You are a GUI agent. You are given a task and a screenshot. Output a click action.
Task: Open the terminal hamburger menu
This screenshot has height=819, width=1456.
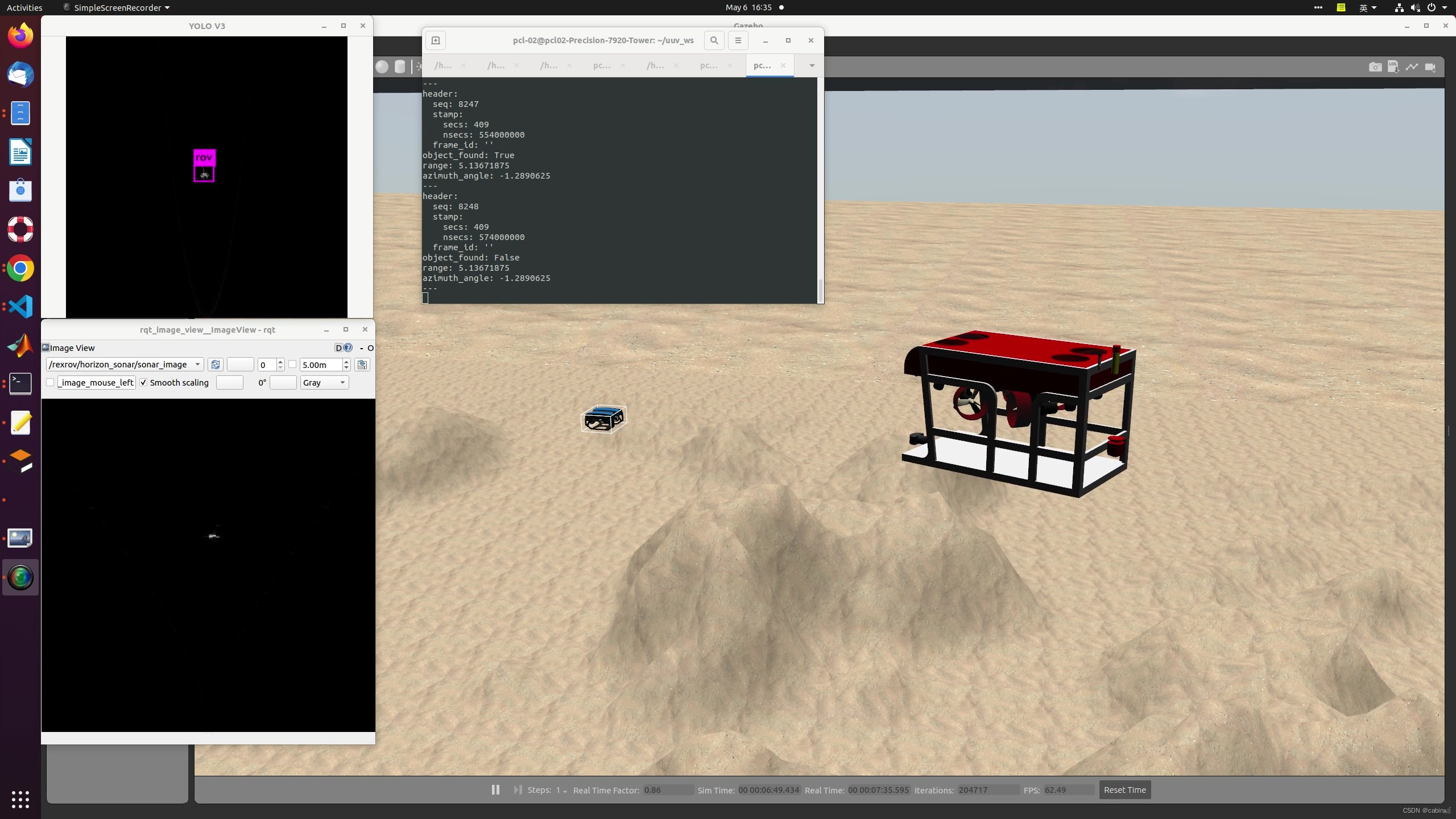point(738,40)
